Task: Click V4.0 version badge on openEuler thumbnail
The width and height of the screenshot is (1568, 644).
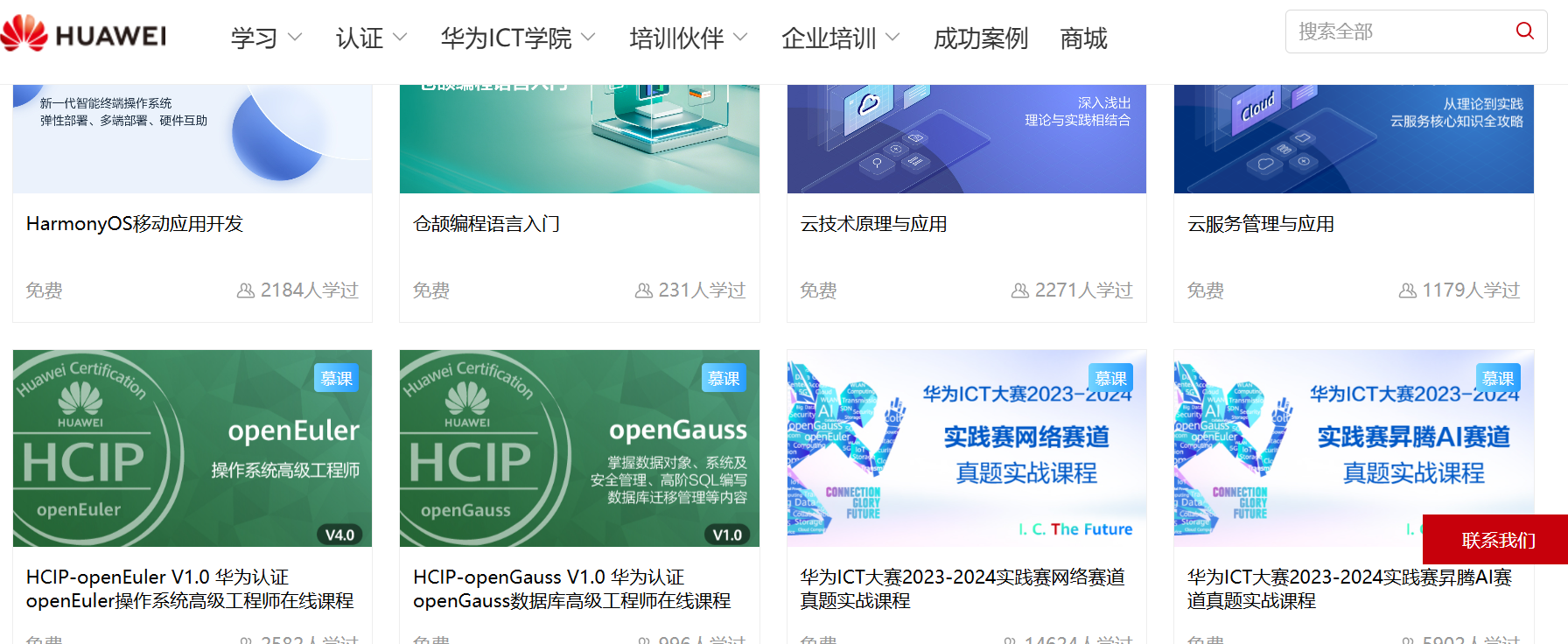Action: tap(340, 535)
